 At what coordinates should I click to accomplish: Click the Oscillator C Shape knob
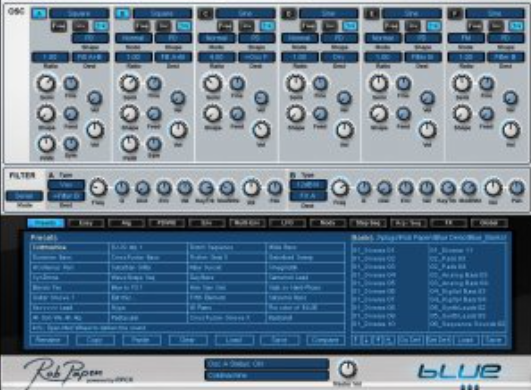pos(212,114)
